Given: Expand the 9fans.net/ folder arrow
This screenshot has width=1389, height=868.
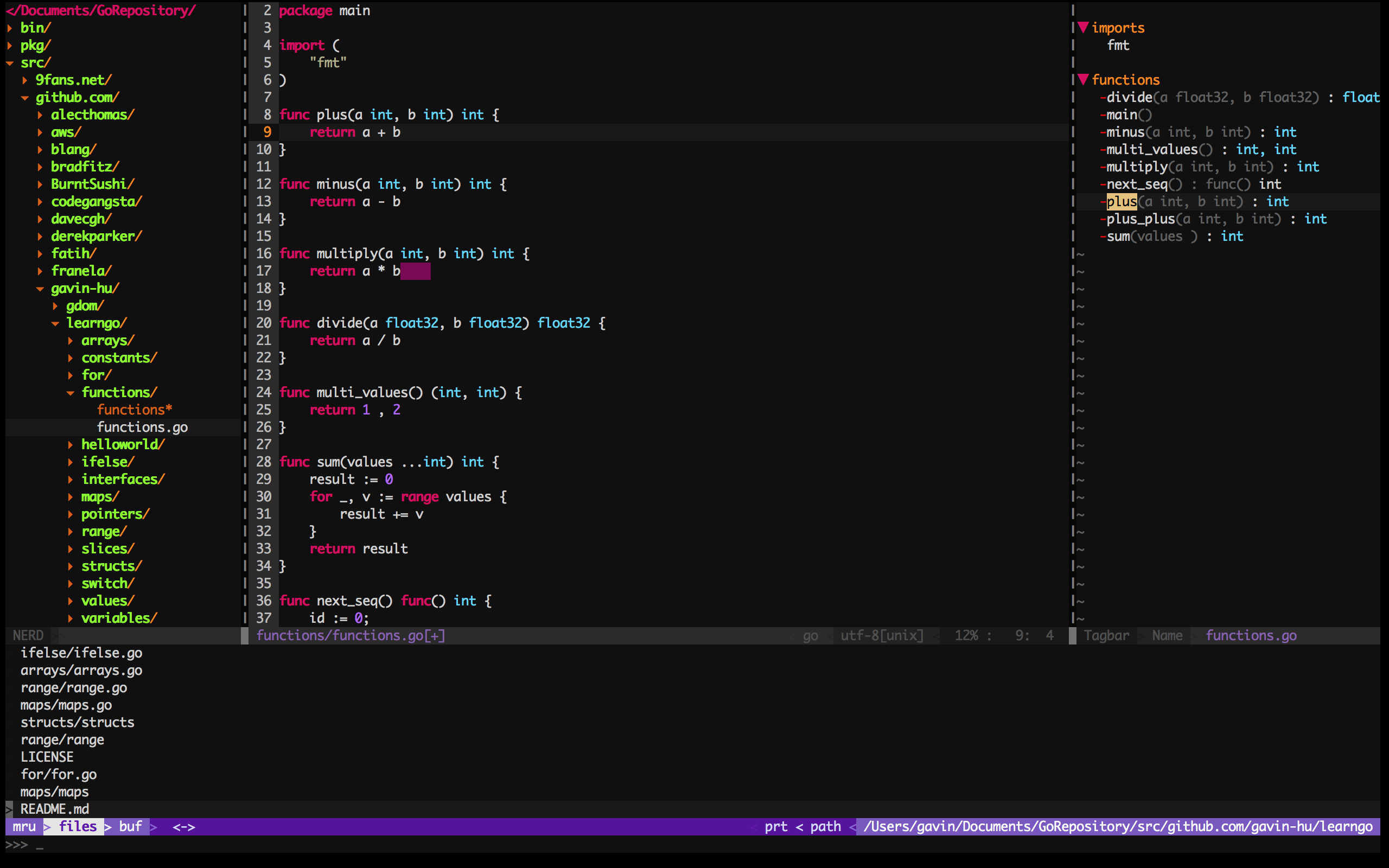Looking at the screenshot, I should click(x=24, y=80).
